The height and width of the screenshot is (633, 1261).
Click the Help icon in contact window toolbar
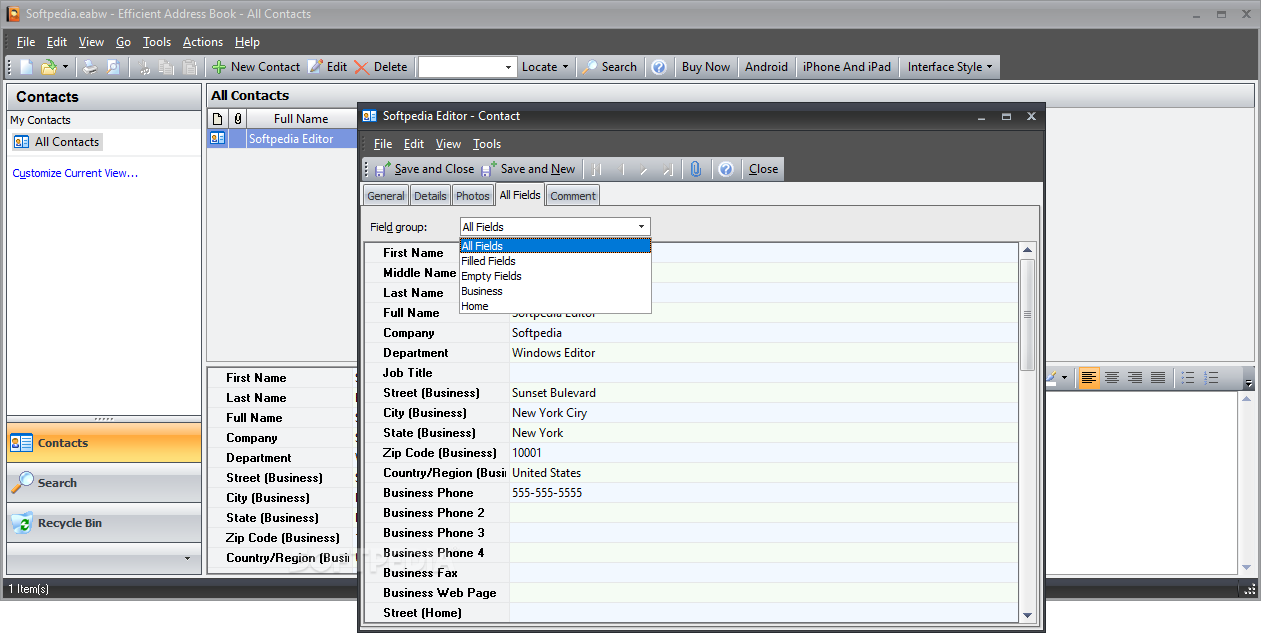(727, 169)
